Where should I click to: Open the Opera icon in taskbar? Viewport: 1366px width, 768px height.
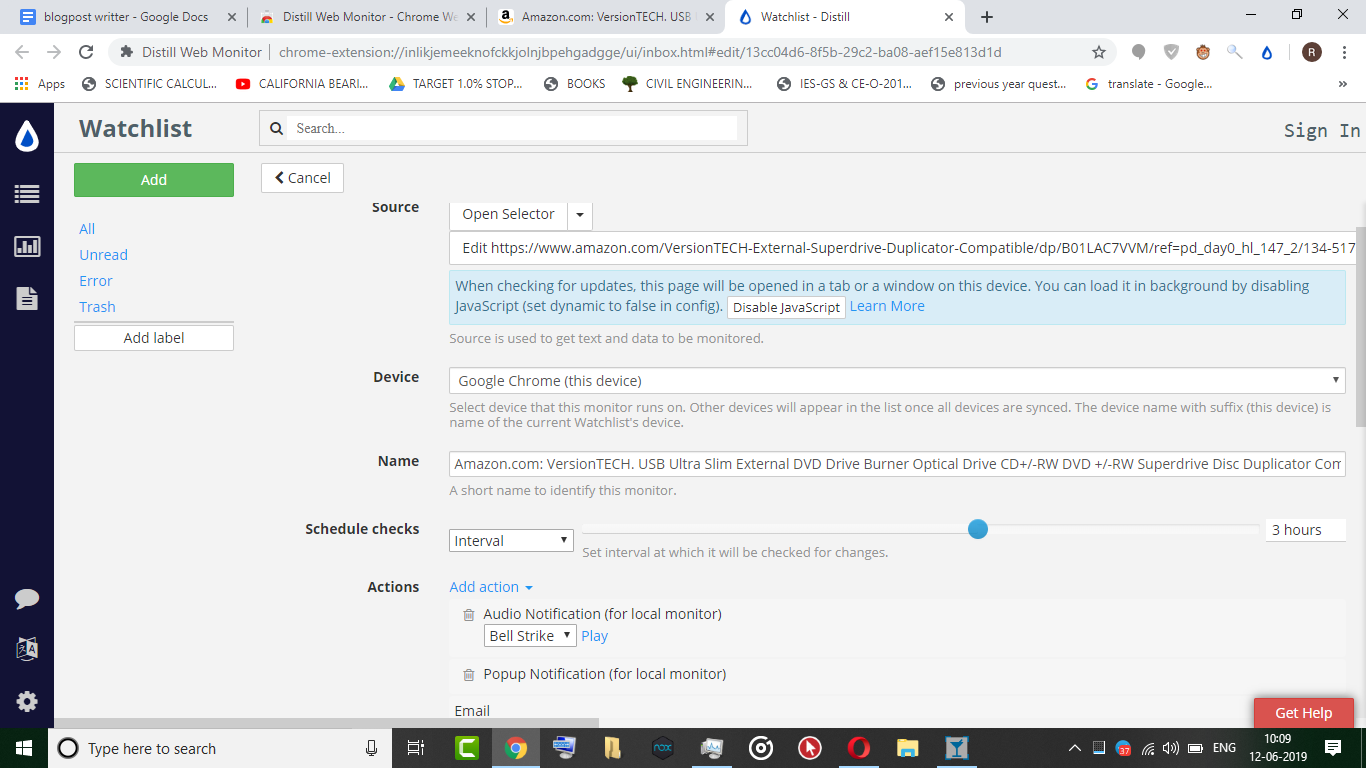click(x=858, y=748)
